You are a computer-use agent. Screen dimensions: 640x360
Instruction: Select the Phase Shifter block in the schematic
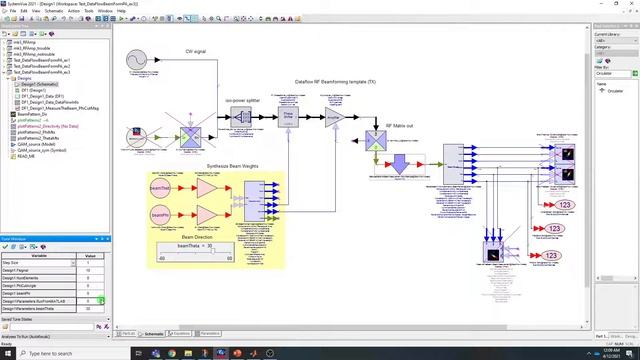tap(288, 117)
